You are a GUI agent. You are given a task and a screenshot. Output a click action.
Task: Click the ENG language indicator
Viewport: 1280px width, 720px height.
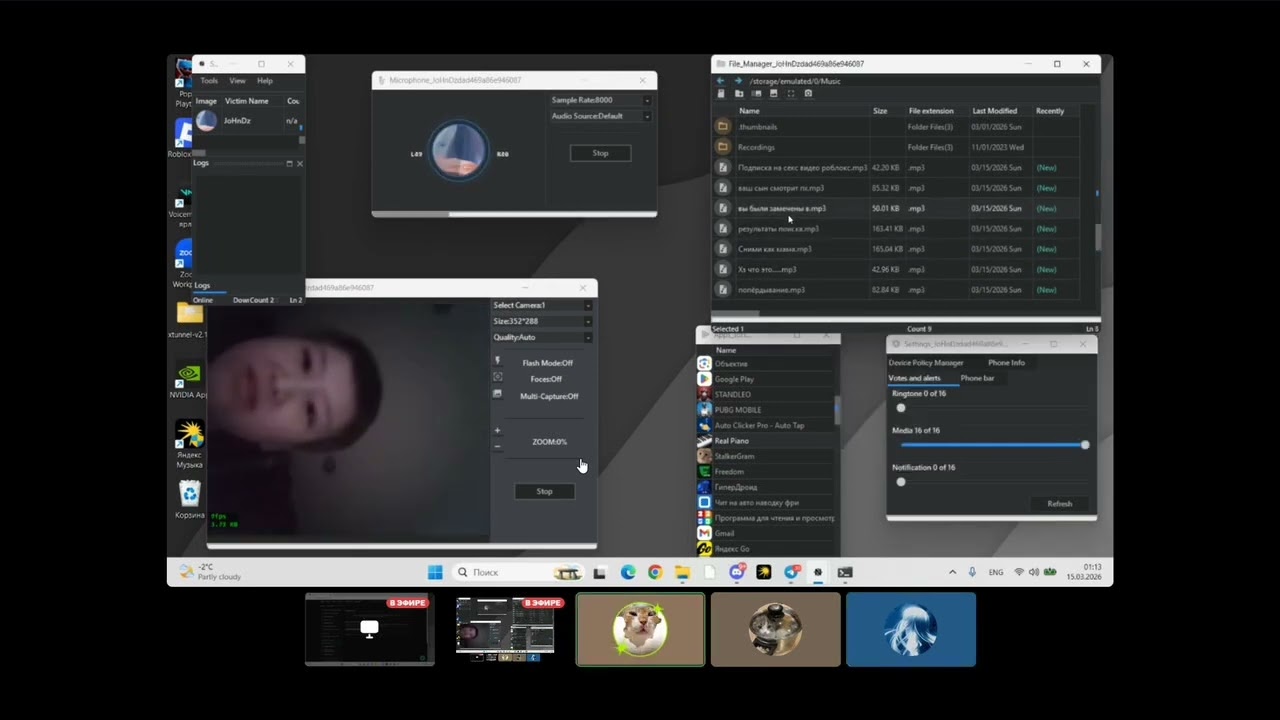pyautogui.click(x=996, y=572)
